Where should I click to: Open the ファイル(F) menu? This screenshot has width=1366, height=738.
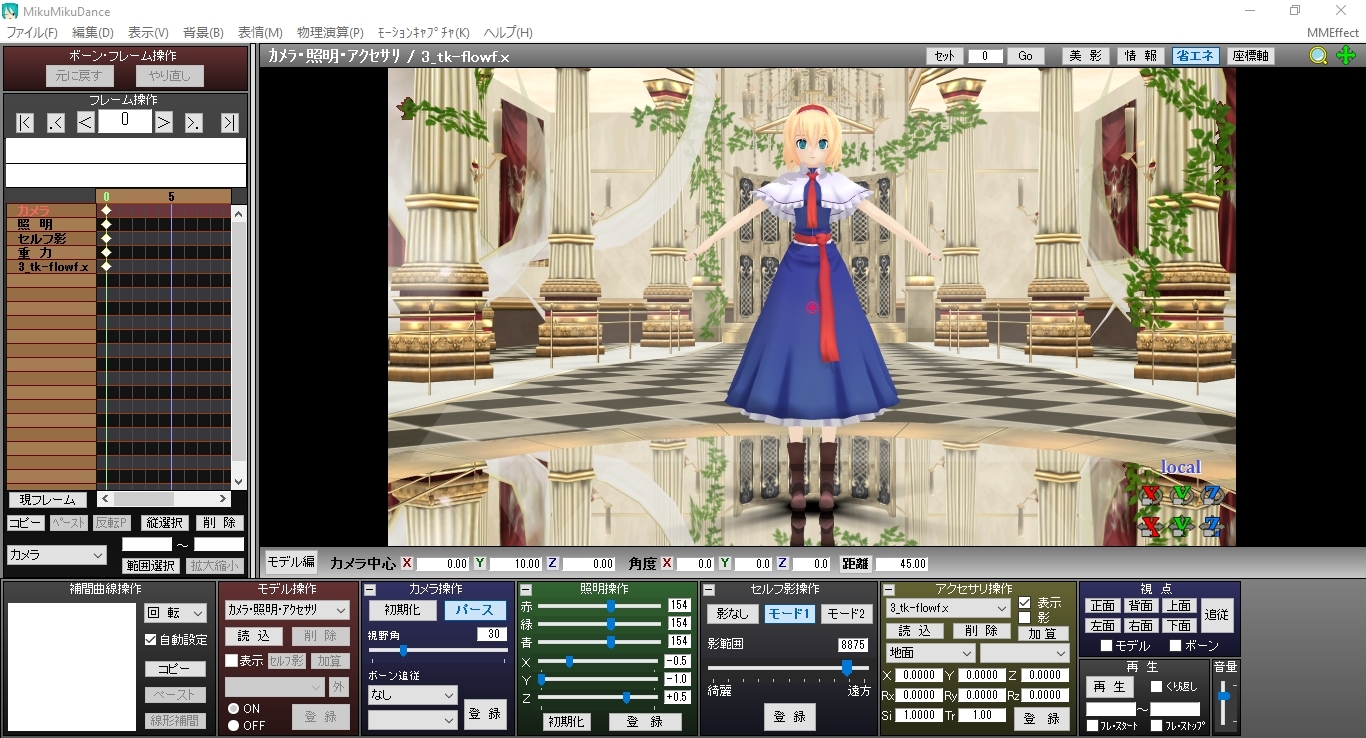(x=32, y=33)
